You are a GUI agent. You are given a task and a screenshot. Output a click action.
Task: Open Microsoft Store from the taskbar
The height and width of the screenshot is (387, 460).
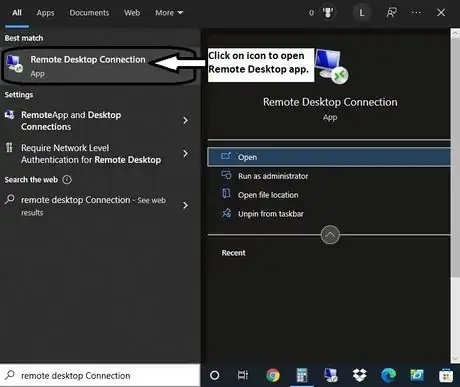click(446, 376)
